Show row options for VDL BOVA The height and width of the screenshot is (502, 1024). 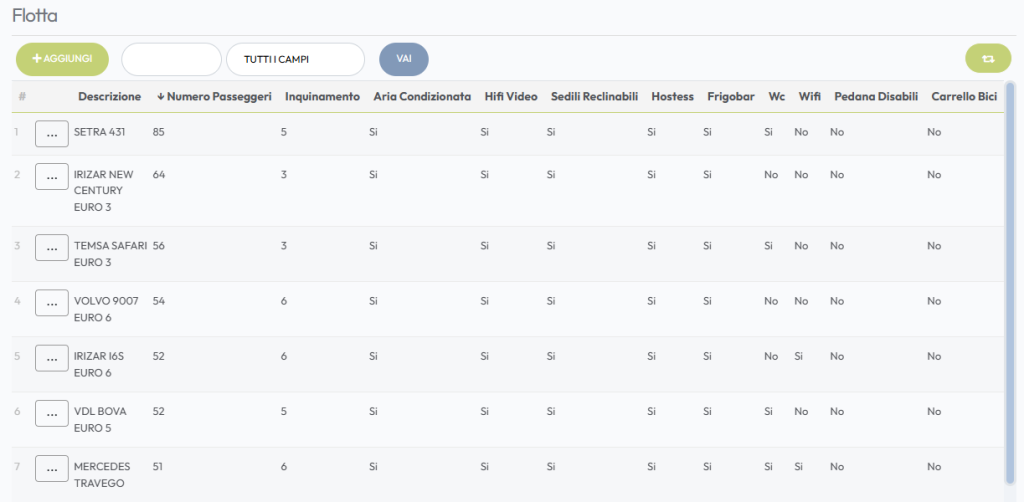pyautogui.click(x=52, y=413)
